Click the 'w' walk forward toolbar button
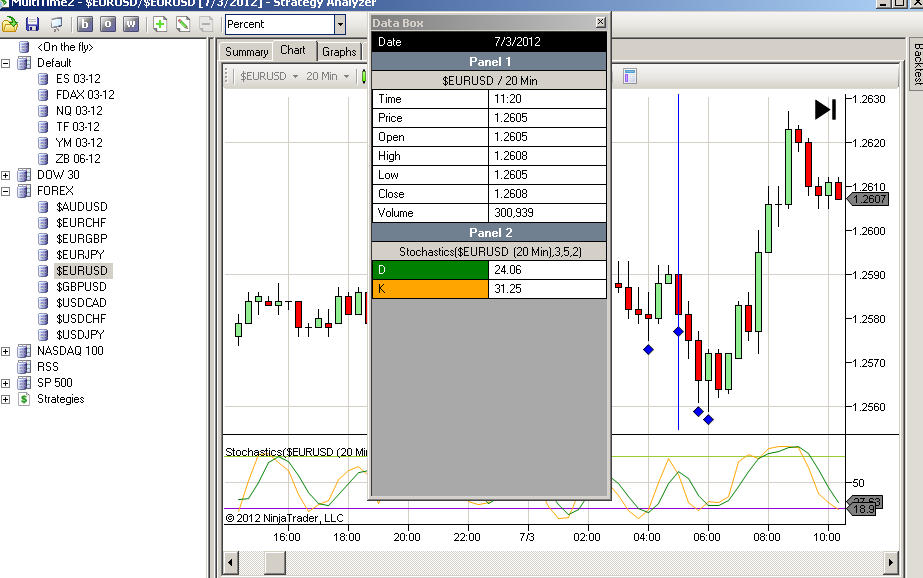Viewport: 923px width, 578px height. (x=131, y=24)
